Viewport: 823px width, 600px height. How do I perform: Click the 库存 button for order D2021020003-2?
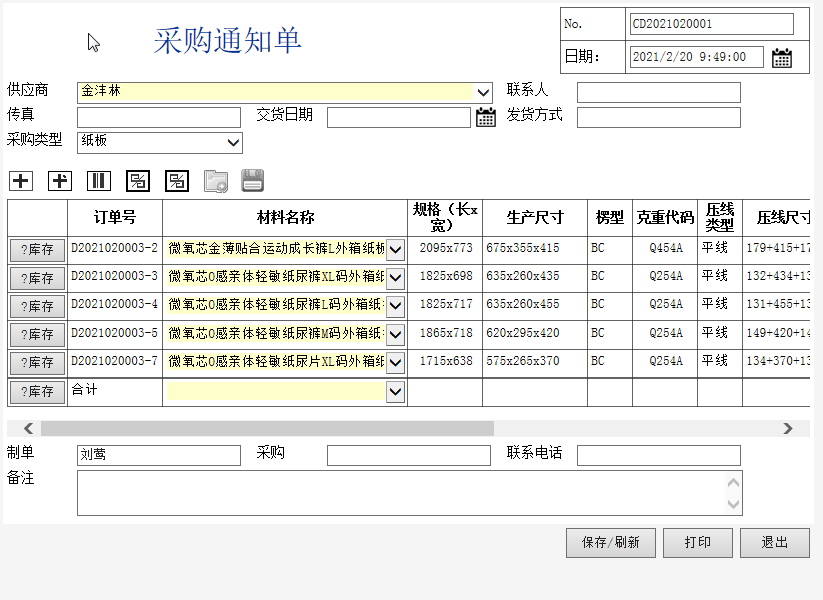[x=37, y=250]
